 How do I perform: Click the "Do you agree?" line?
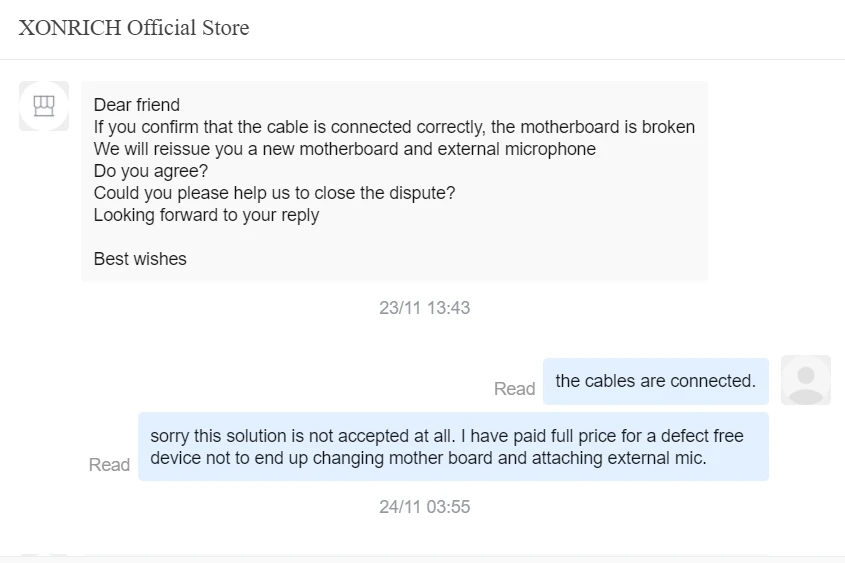coord(151,171)
